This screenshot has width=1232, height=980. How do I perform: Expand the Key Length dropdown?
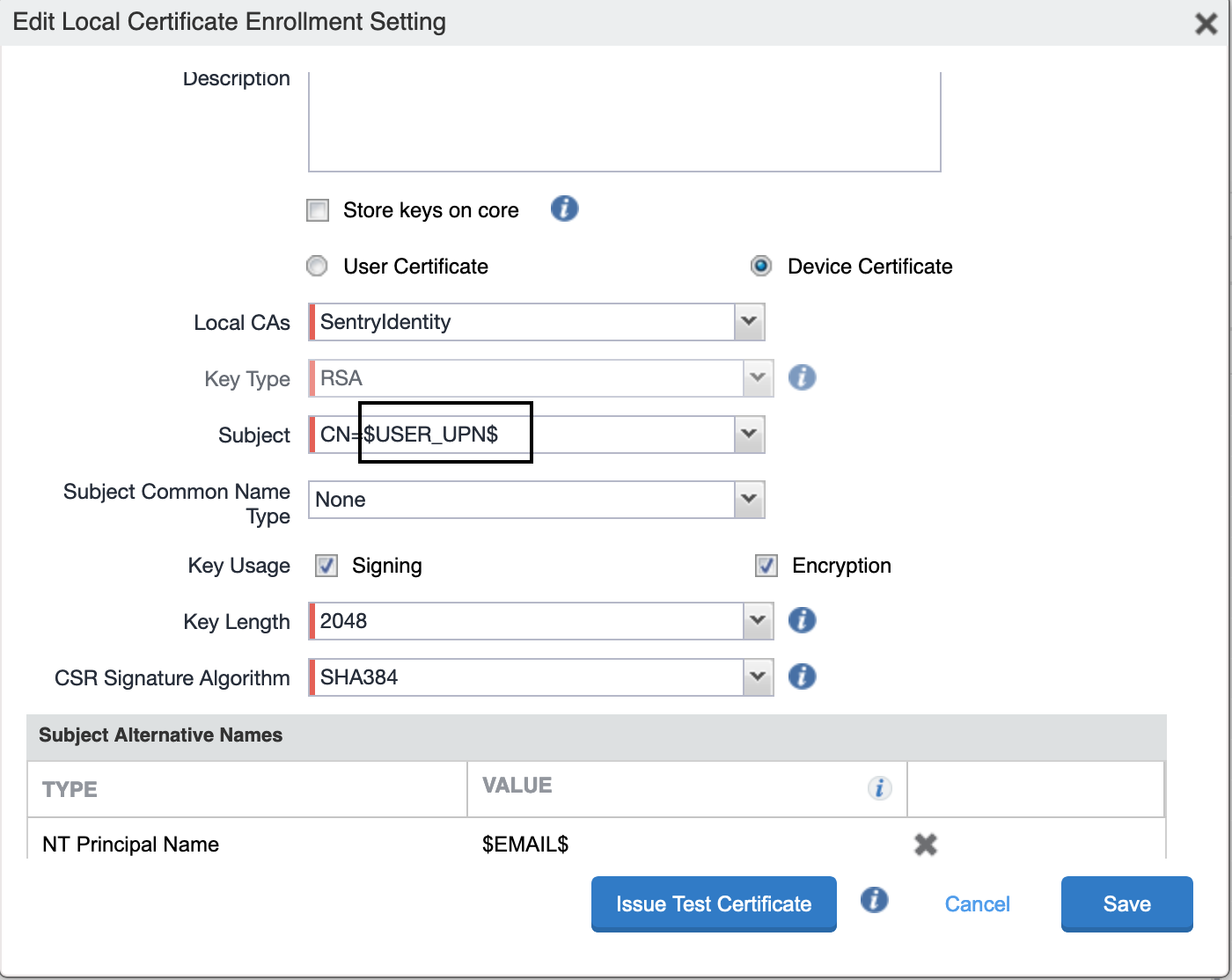click(x=758, y=621)
